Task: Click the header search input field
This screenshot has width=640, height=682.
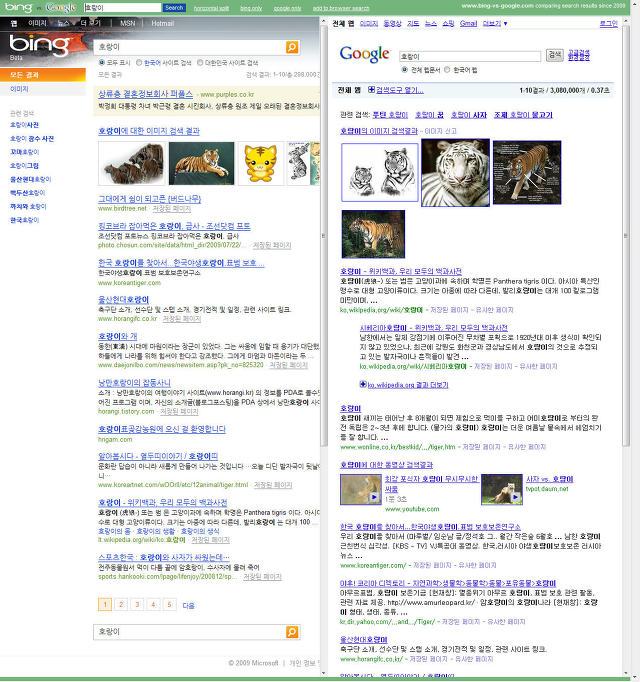Action: coord(122,7)
